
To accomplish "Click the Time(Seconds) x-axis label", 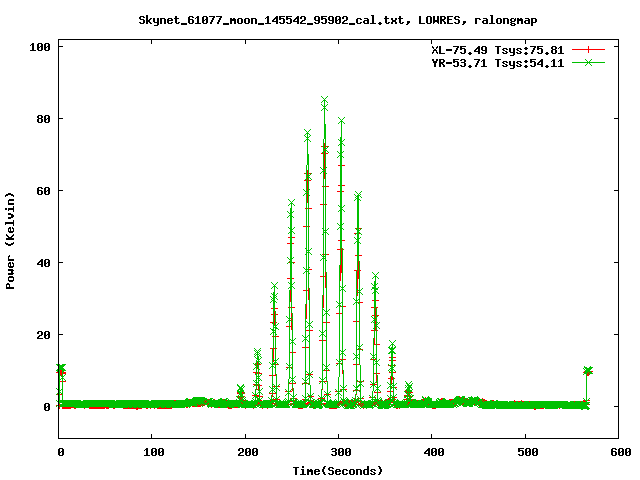I will pos(337,470).
